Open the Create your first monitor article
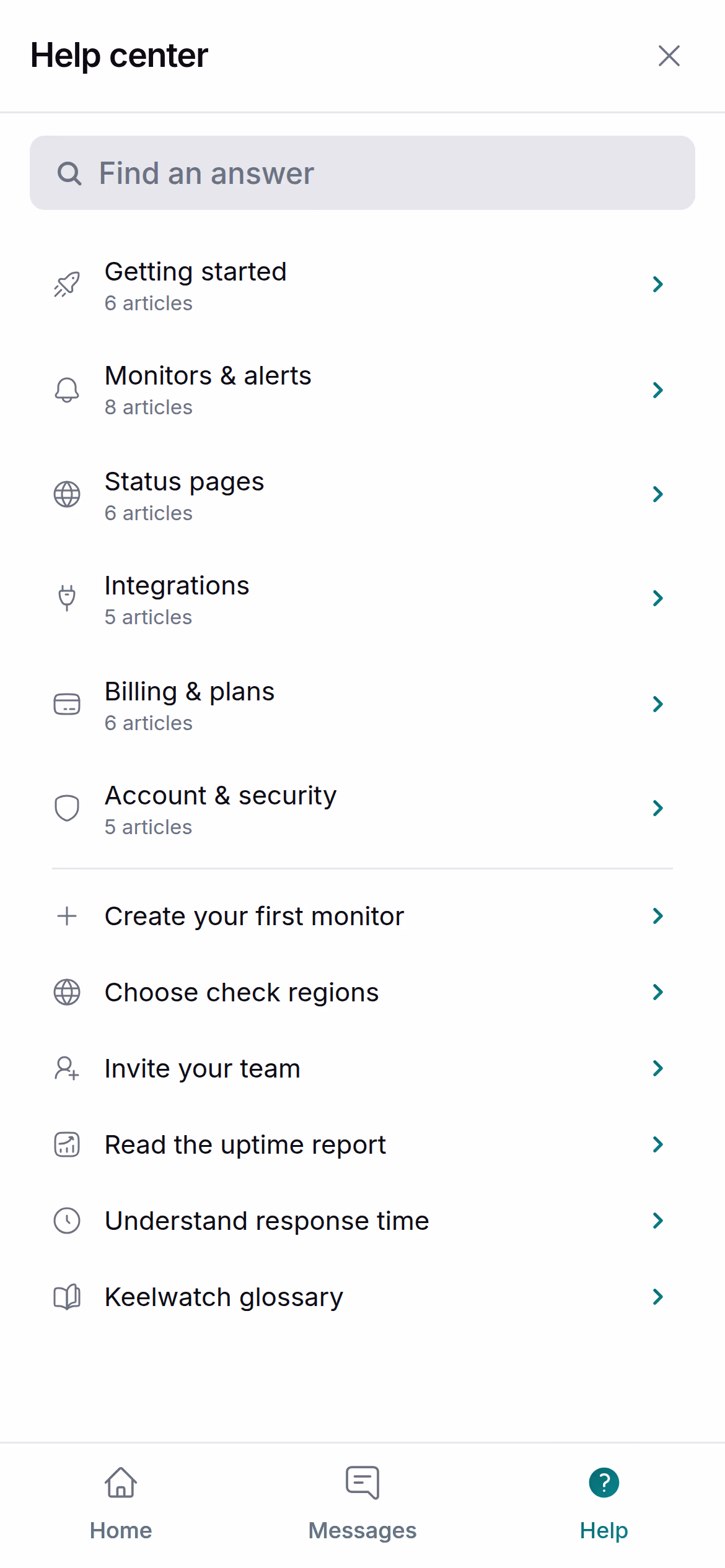725x1568 pixels. click(362, 916)
